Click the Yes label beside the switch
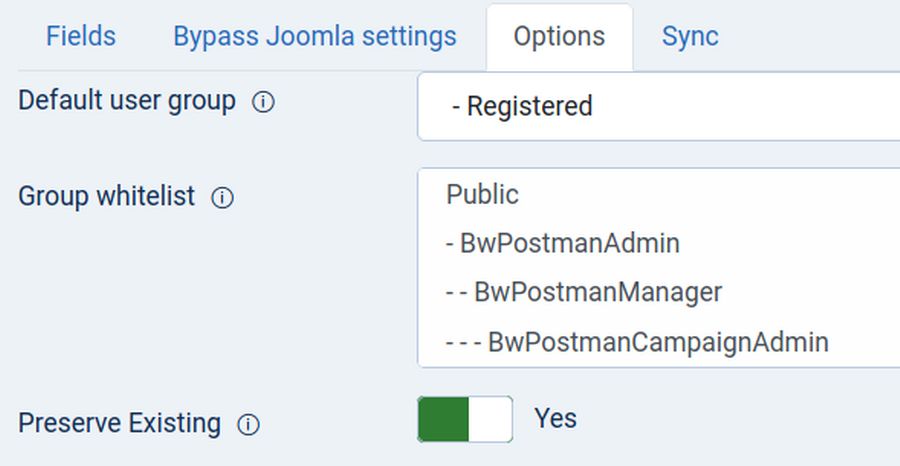The width and height of the screenshot is (900, 466). (x=556, y=418)
